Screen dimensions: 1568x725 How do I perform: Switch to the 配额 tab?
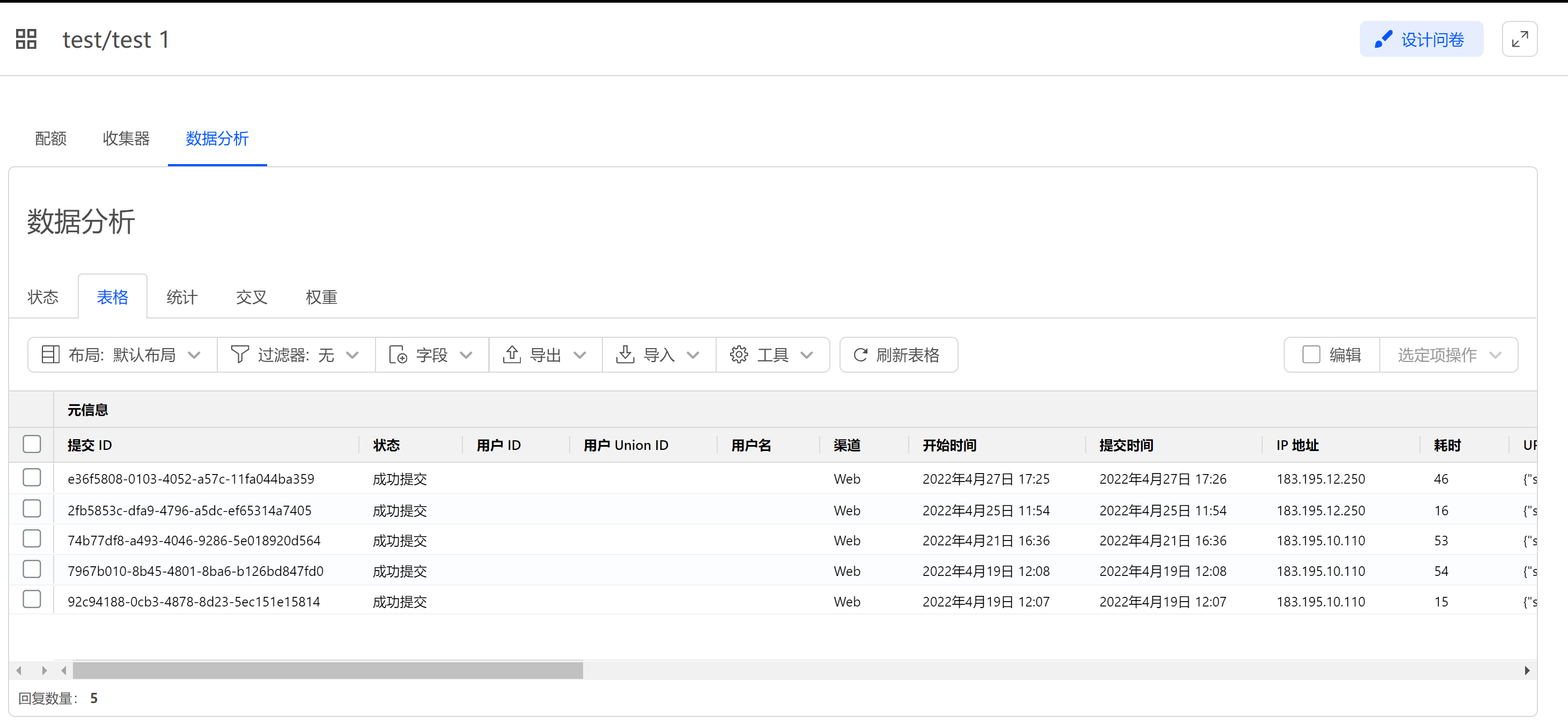51,138
